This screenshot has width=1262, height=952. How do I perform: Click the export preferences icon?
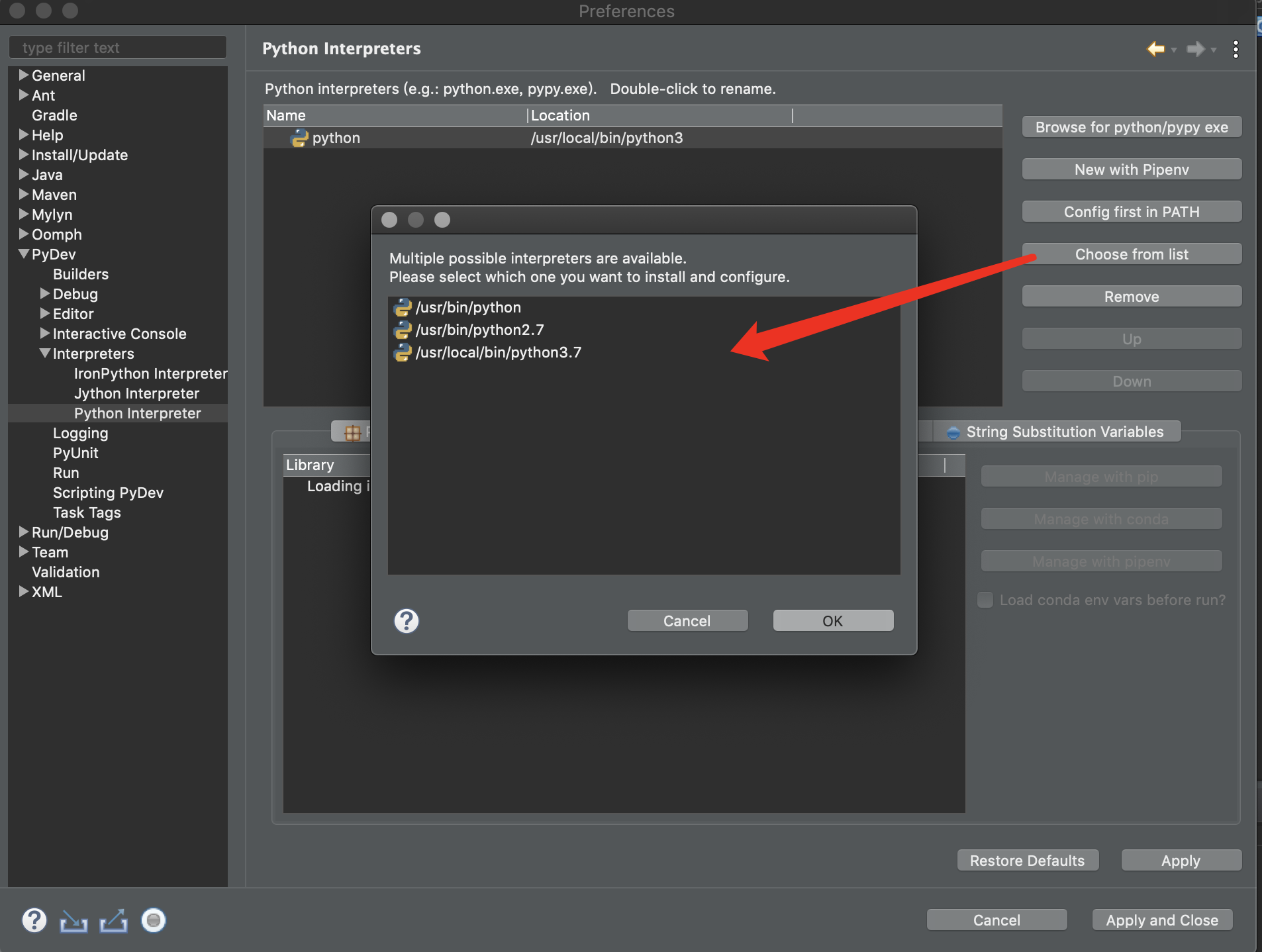coord(113,920)
